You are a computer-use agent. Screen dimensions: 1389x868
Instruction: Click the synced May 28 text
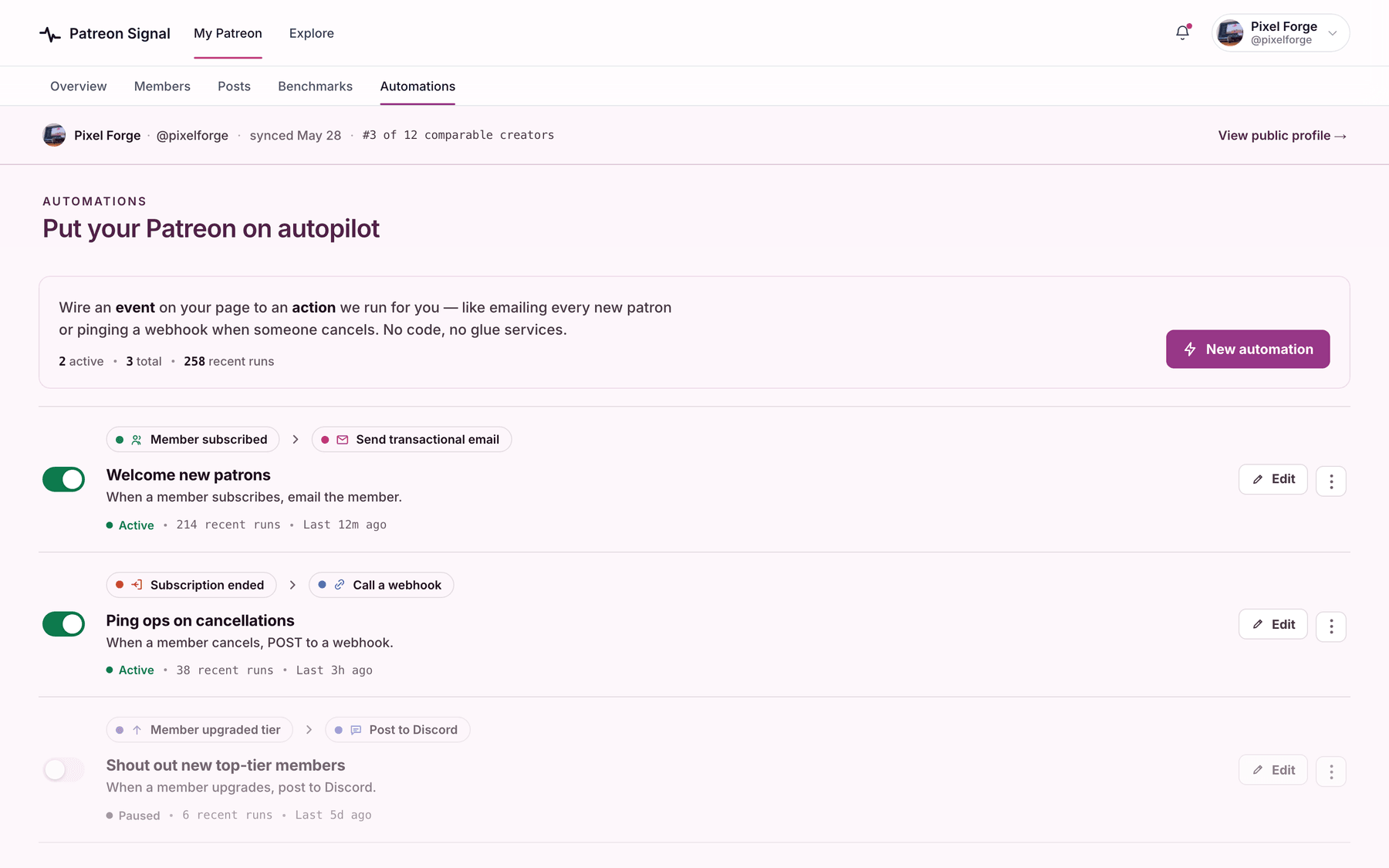click(x=296, y=135)
